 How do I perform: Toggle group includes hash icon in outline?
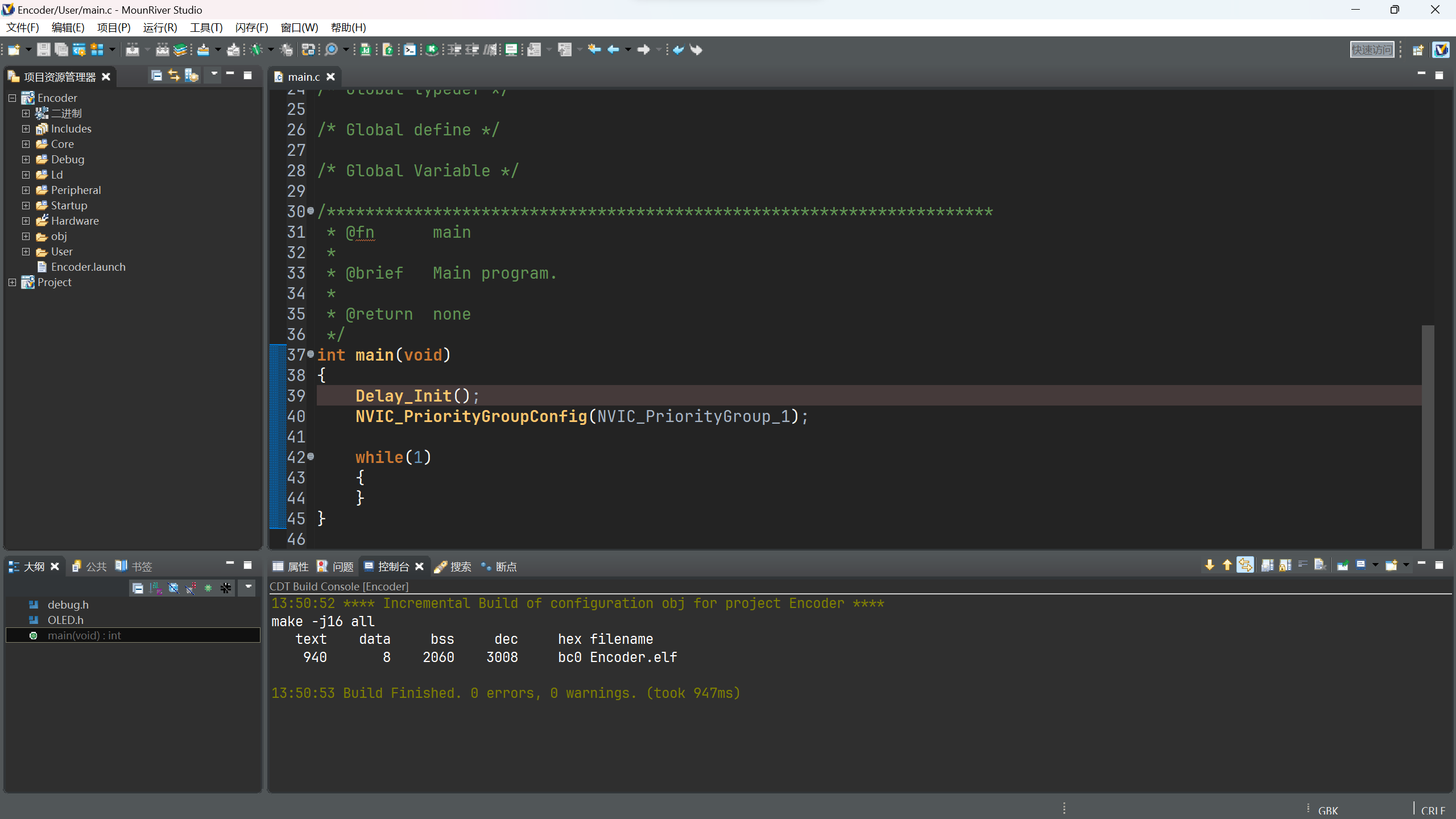click(226, 588)
